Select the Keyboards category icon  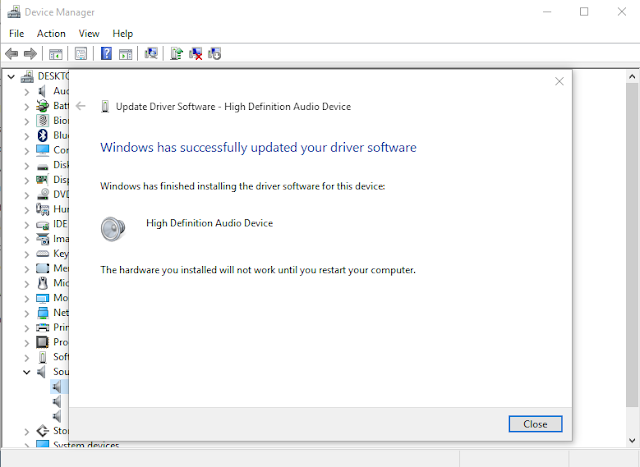(42, 254)
